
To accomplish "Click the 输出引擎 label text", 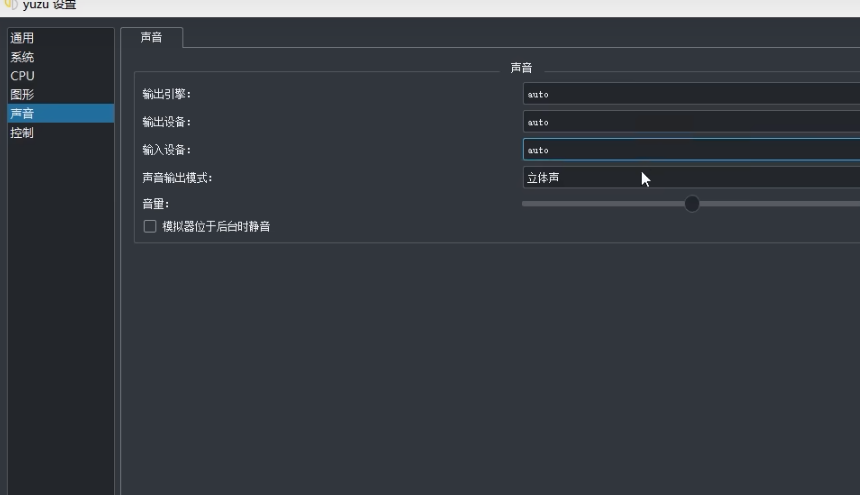I will (x=166, y=94).
